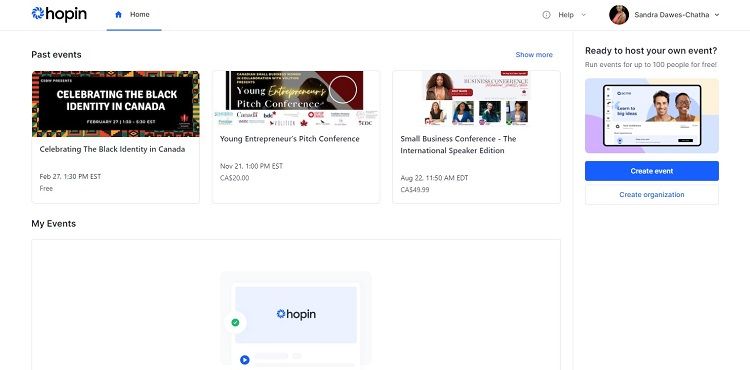Click the Hopin logo inside My Events illustration
Viewport: 750px width, 370px height.
[x=296, y=314]
